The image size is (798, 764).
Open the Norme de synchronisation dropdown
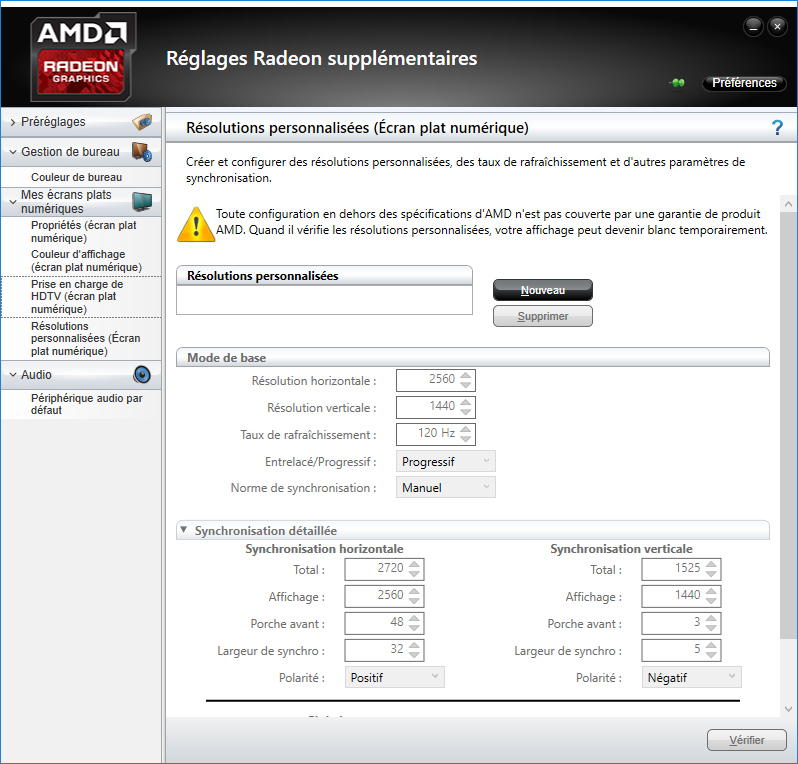pyautogui.click(x=446, y=488)
